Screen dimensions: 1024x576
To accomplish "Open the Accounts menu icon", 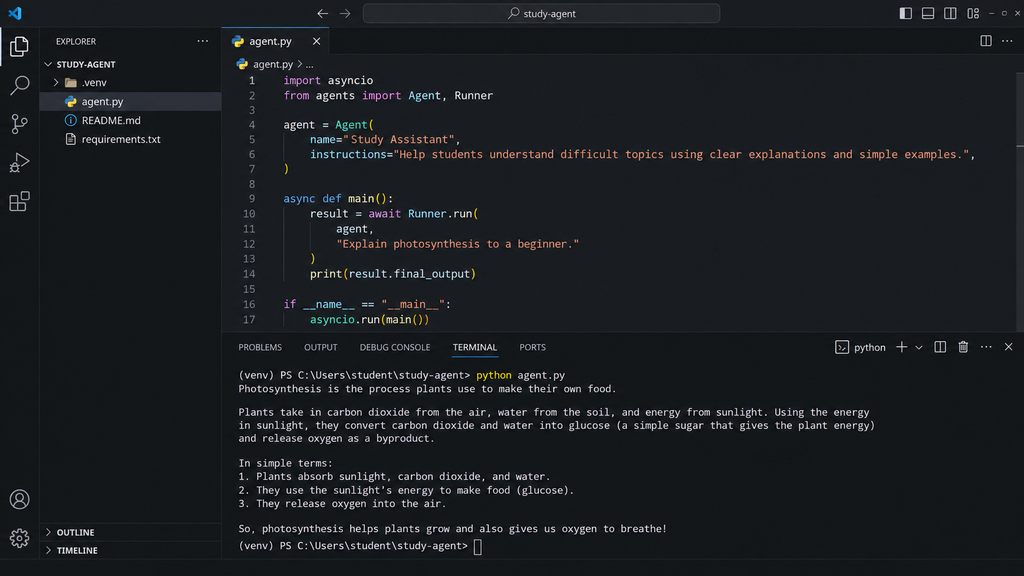I will tap(20, 500).
